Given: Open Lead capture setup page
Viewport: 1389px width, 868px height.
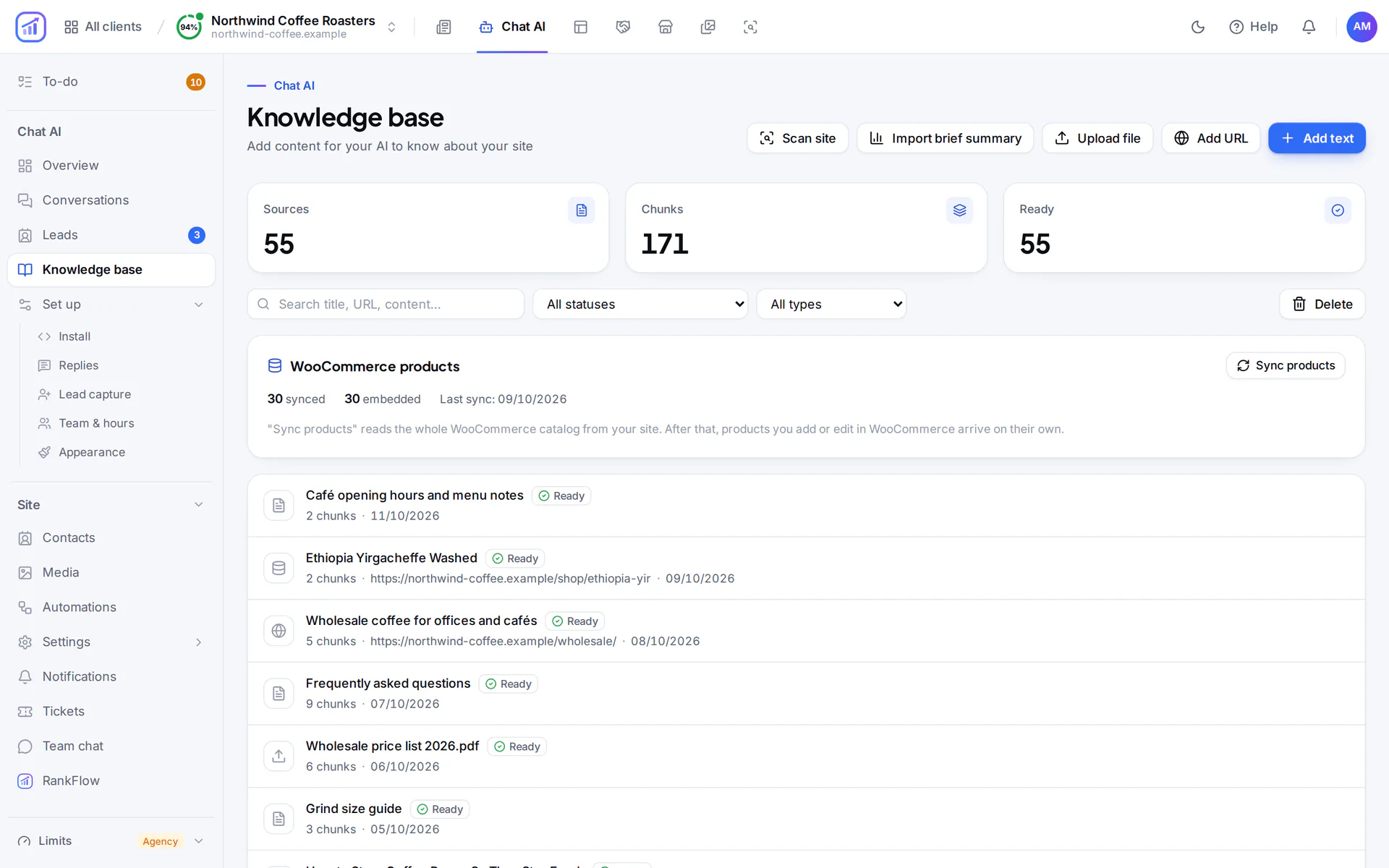Looking at the screenshot, I should click(x=95, y=394).
